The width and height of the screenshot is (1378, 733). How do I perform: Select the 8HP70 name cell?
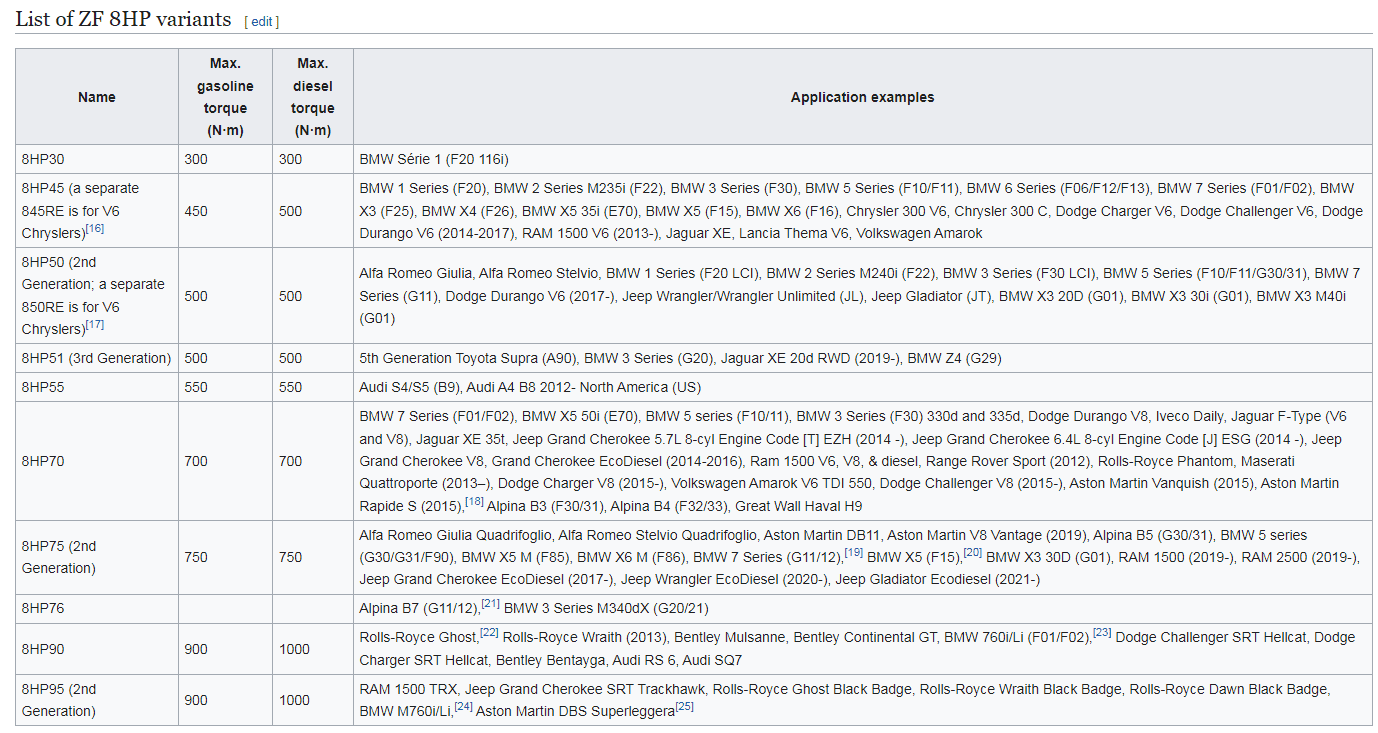pos(97,461)
